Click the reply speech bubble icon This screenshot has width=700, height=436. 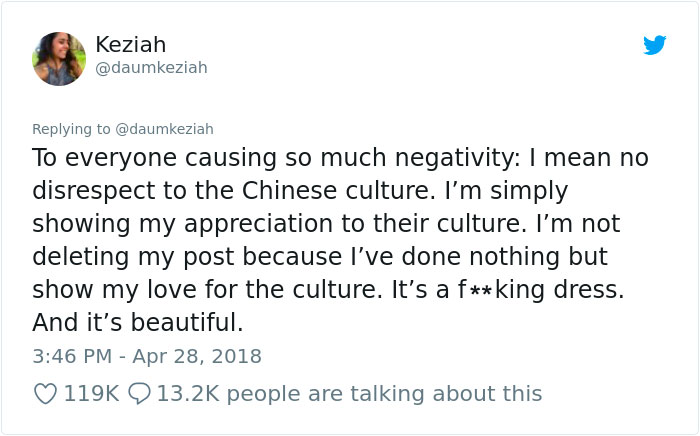(141, 394)
